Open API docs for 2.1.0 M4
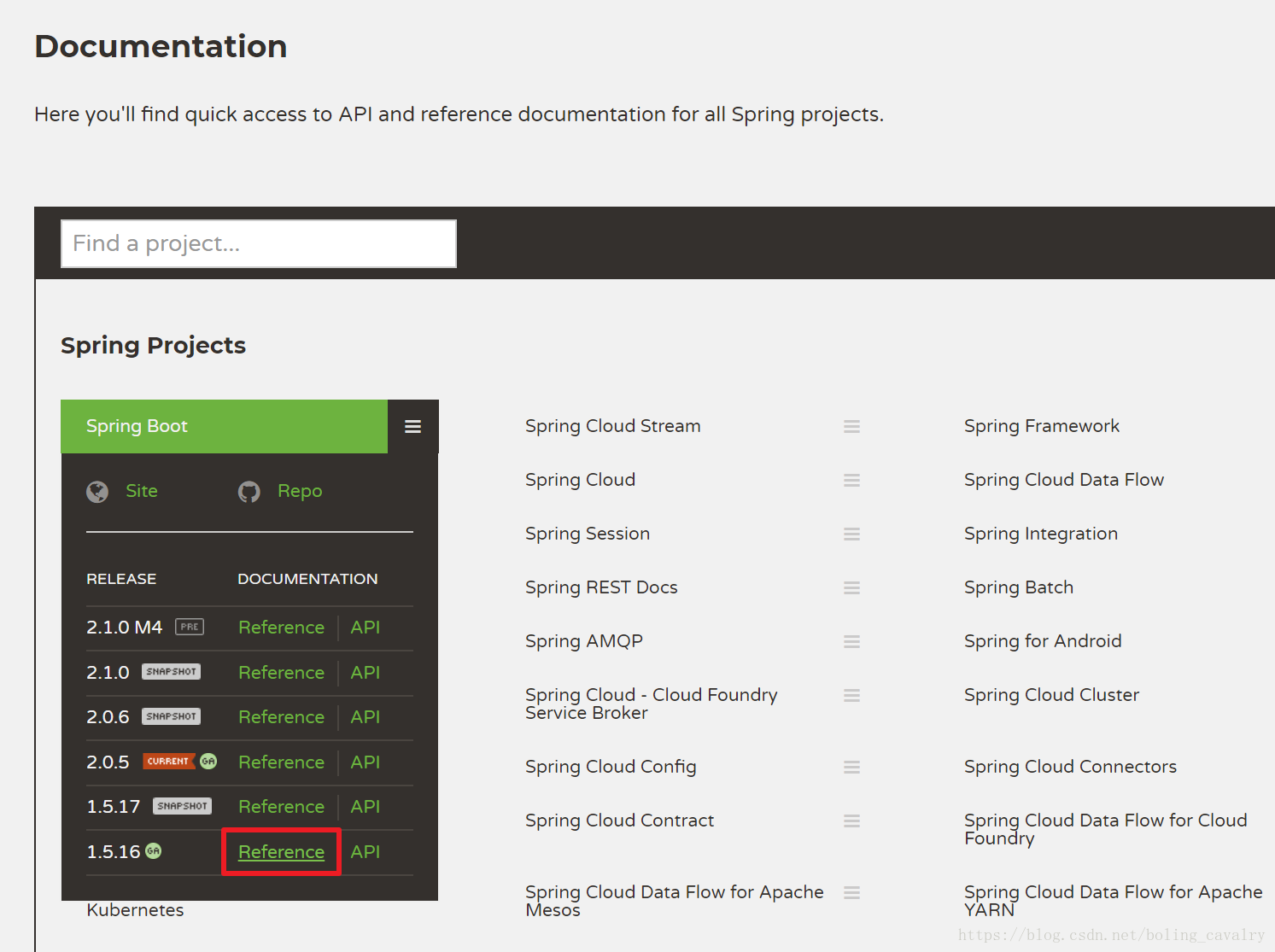The width and height of the screenshot is (1275, 952). 366,628
